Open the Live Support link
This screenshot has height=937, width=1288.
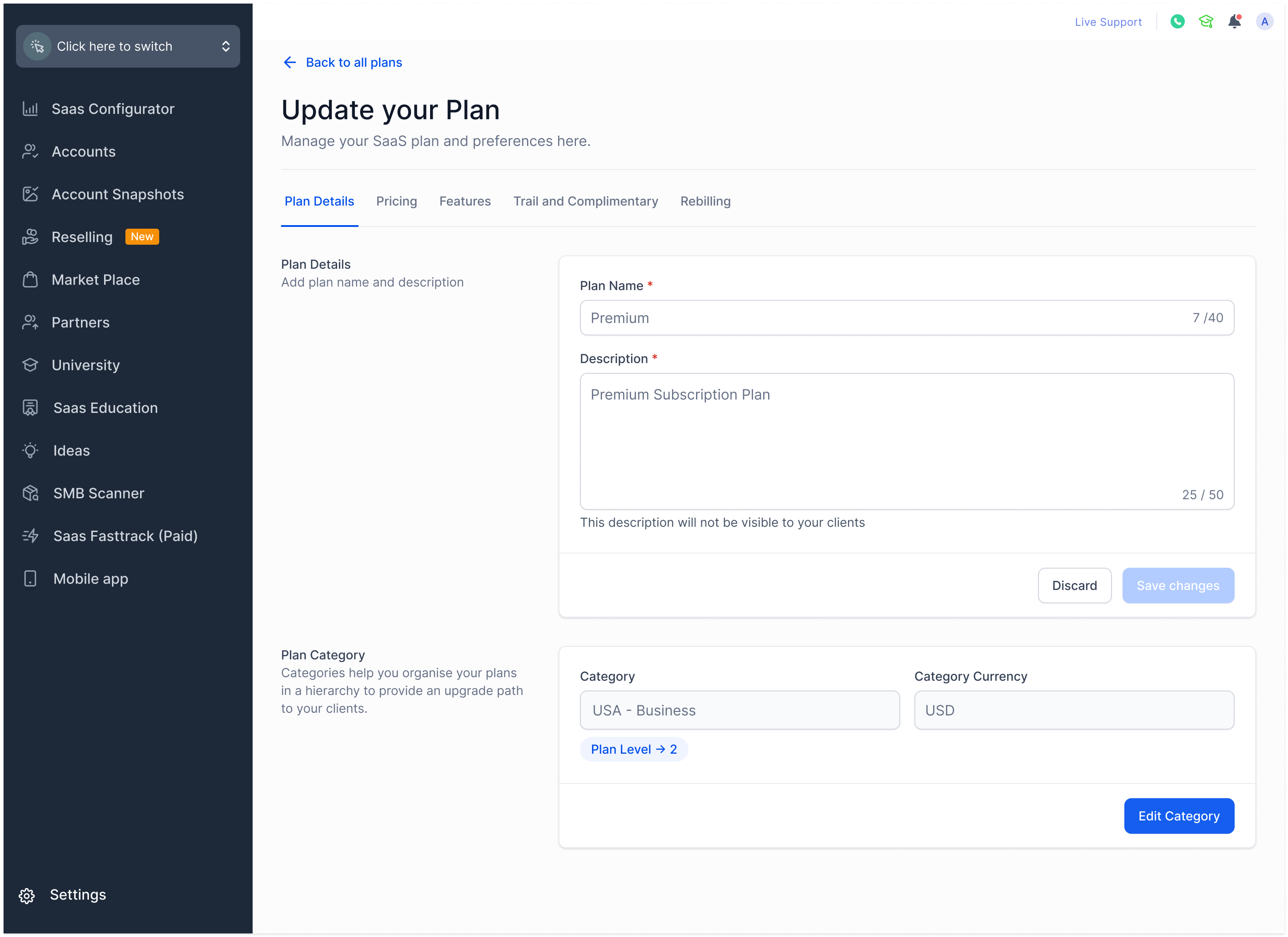click(x=1107, y=22)
